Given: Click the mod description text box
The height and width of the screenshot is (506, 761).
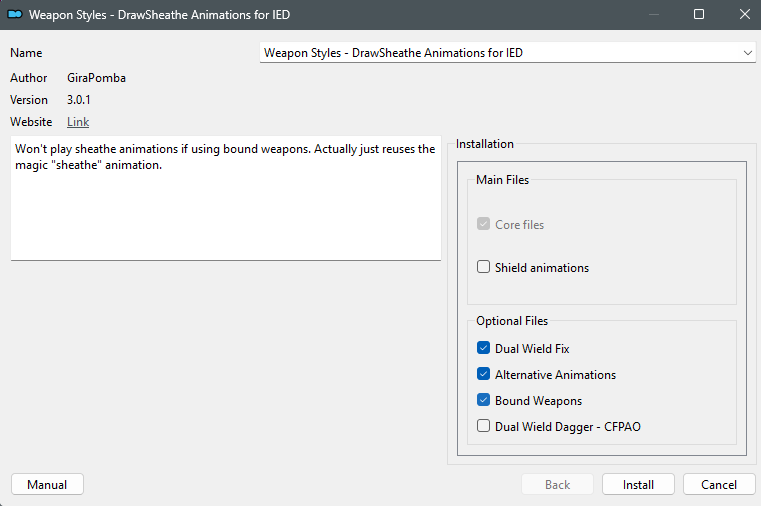Looking at the screenshot, I should (x=226, y=198).
